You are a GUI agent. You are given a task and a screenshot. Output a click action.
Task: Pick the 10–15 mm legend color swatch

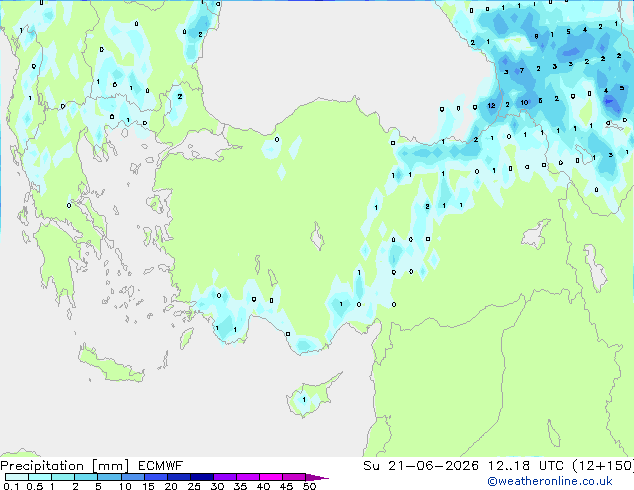click(x=132, y=477)
